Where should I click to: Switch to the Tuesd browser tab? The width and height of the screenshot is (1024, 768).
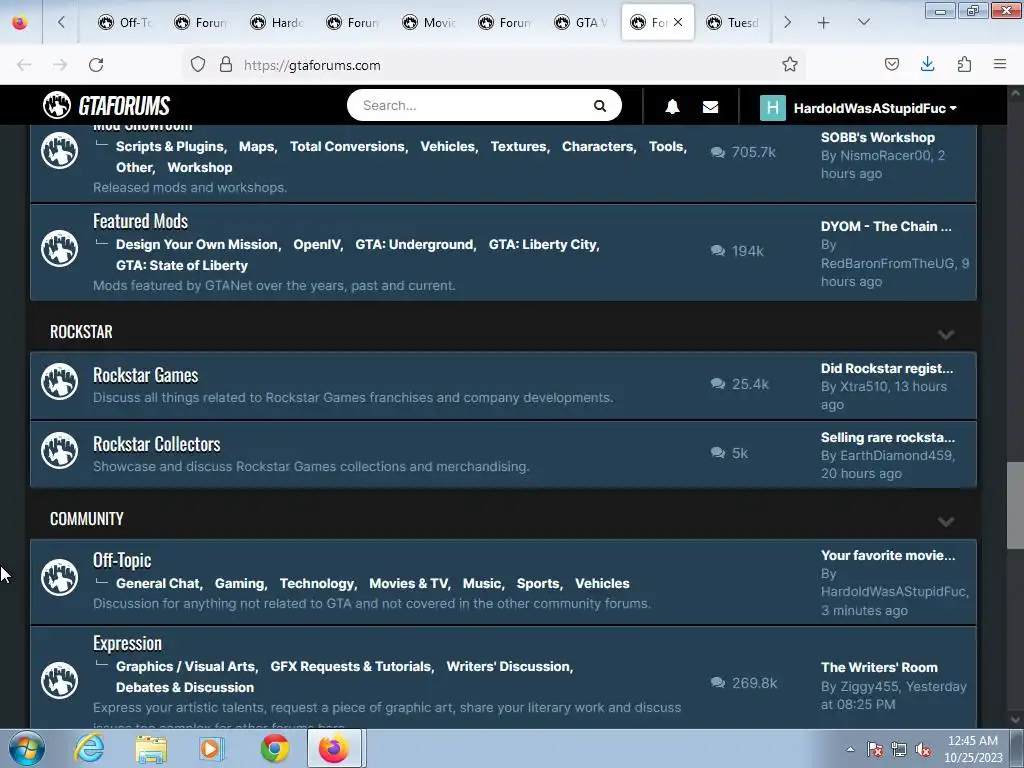point(733,22)
